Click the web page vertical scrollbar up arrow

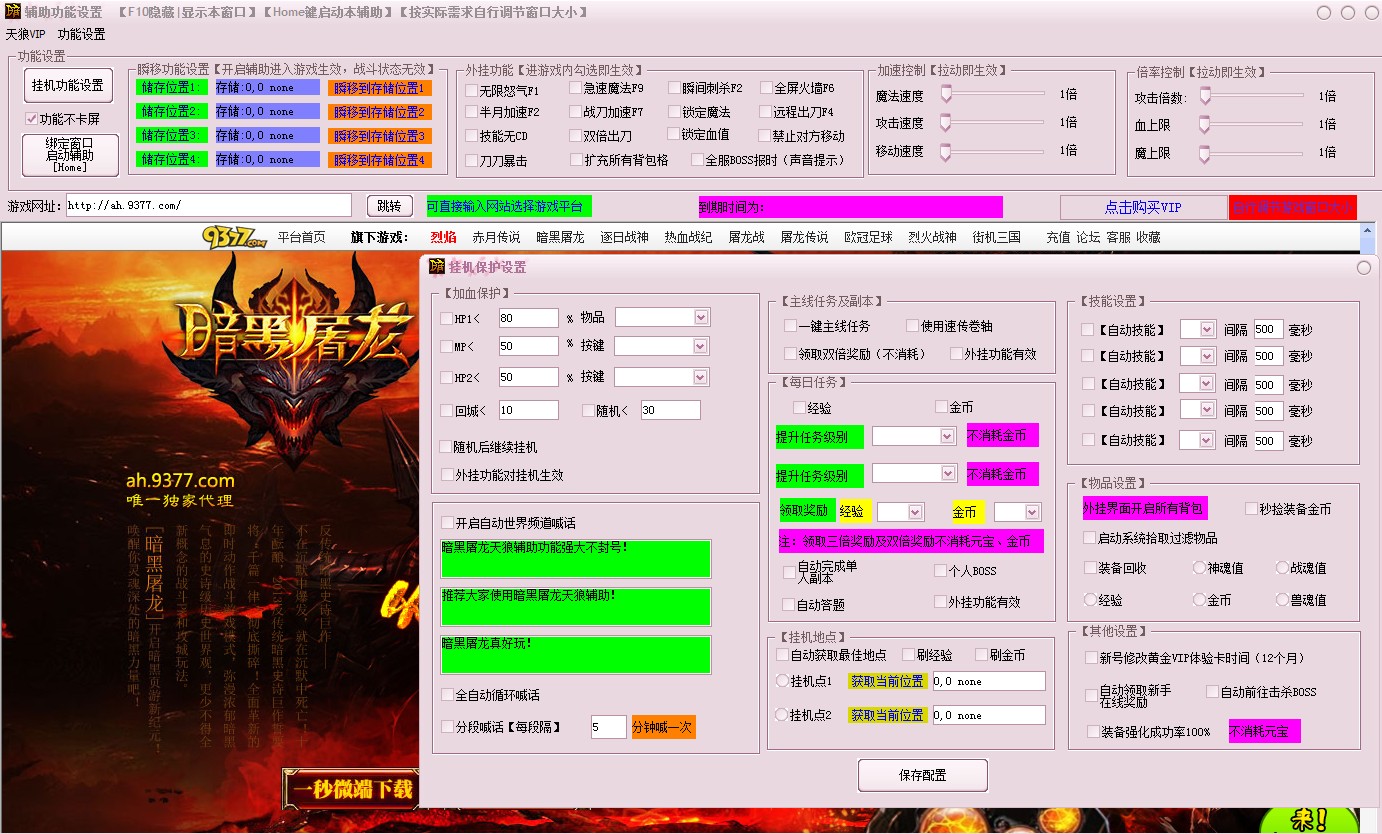(x=1368, y=231)
